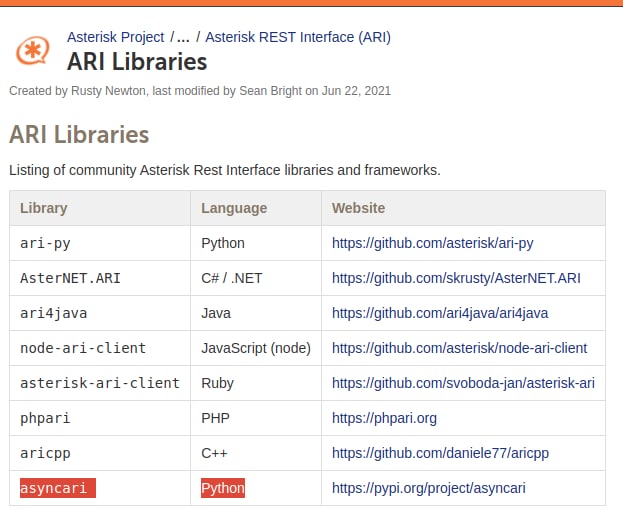Open the daniele77 aricpp GitHub link
Screen dimensions: 623x525
(x=440, y=453)
